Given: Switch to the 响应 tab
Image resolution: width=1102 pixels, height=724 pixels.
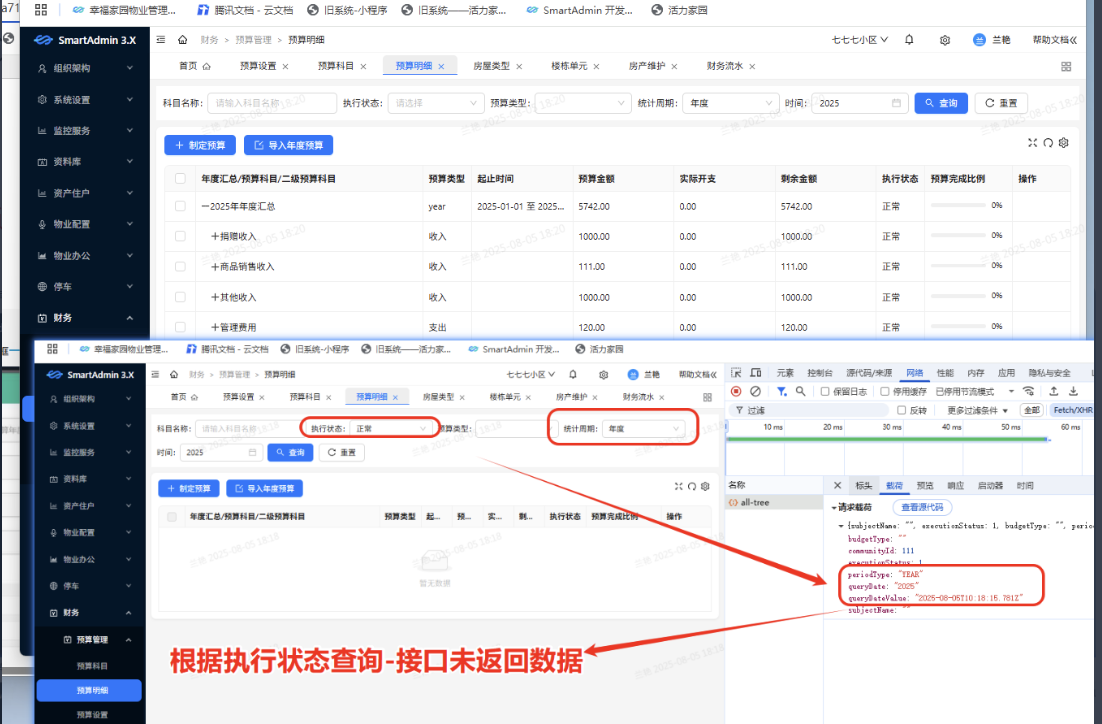Looking at the screenshot, I should (957, 485).
